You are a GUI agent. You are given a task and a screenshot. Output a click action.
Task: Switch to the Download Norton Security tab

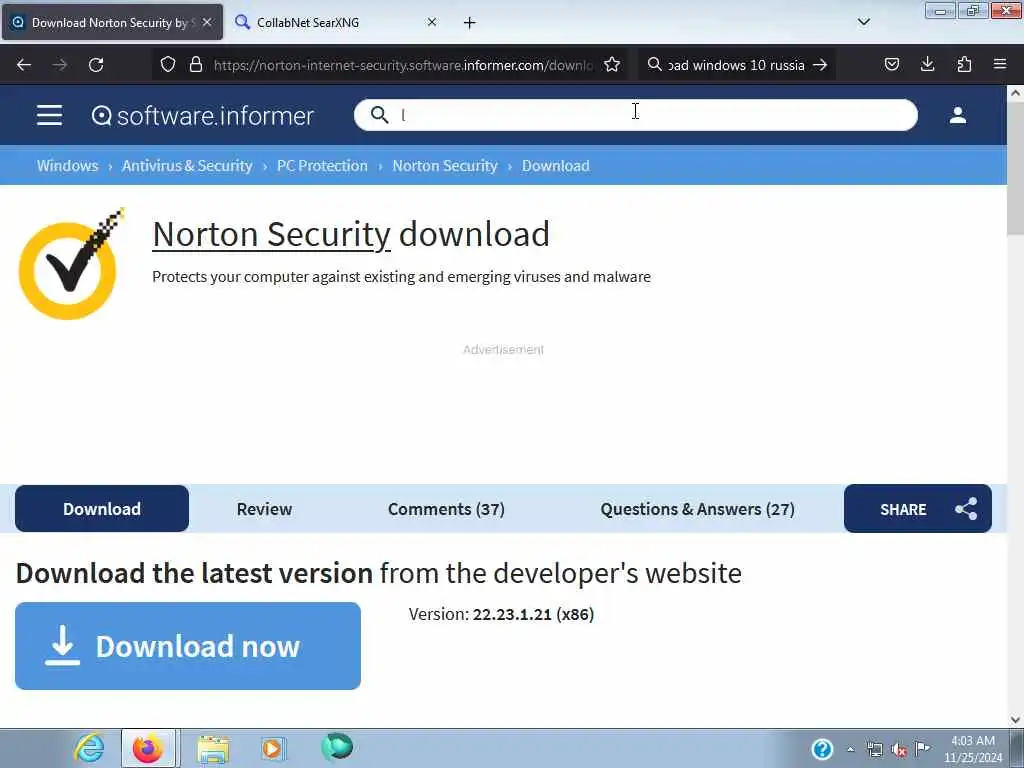[x=112, y=22]
